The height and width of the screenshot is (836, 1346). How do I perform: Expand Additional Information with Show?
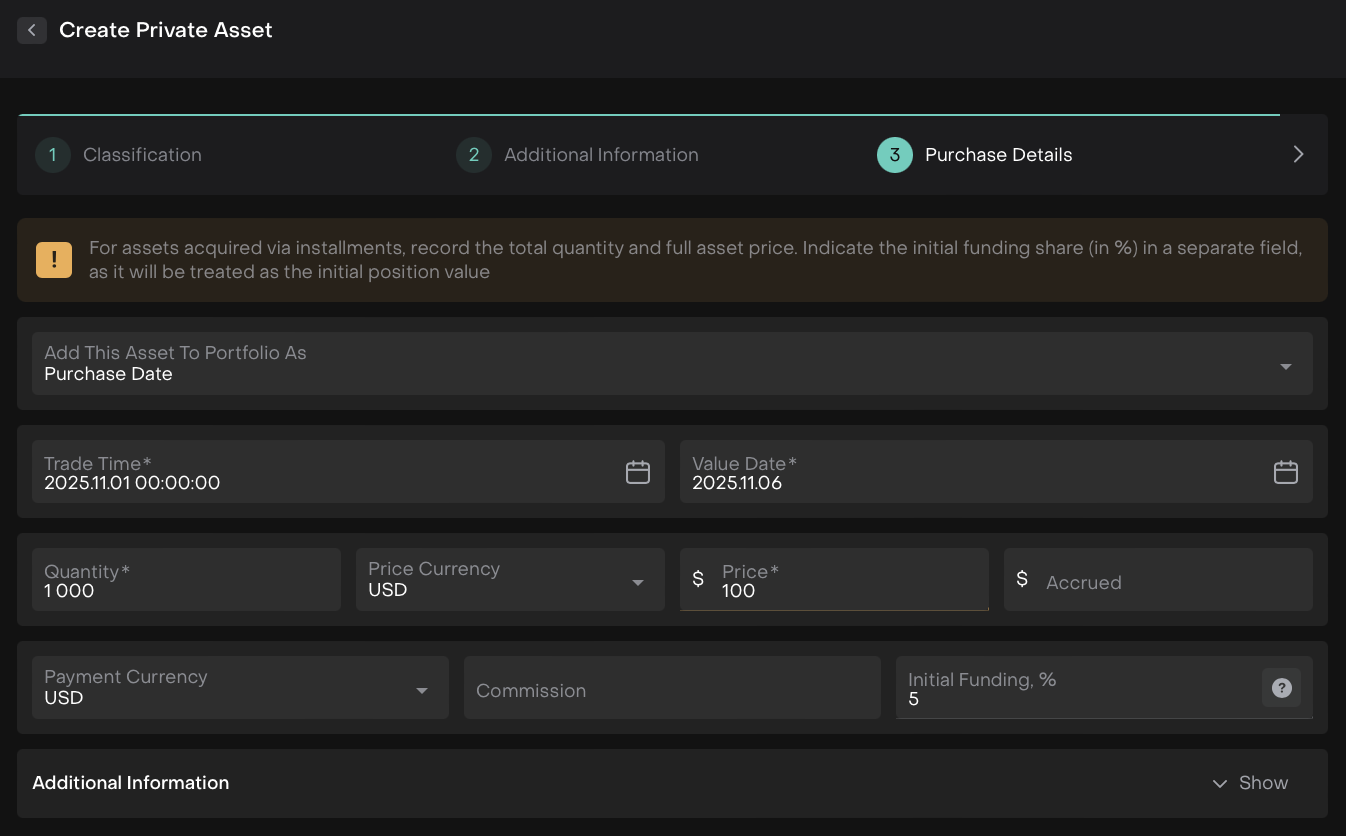click(x=1250, y=783)
